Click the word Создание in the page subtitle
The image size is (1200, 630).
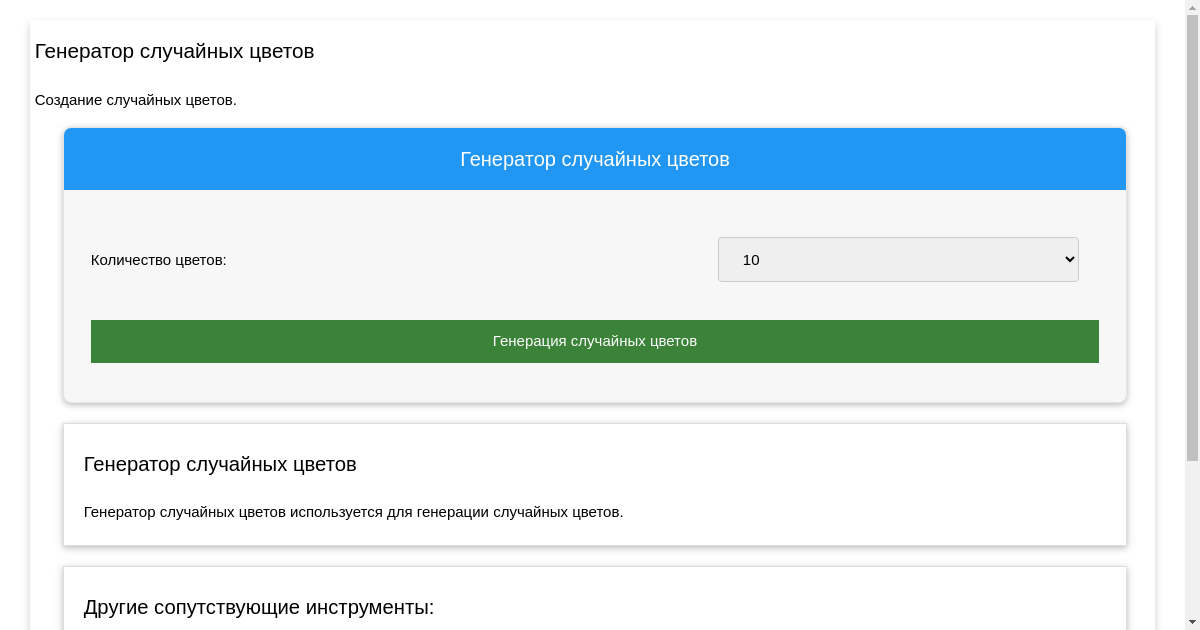(68, 100)
